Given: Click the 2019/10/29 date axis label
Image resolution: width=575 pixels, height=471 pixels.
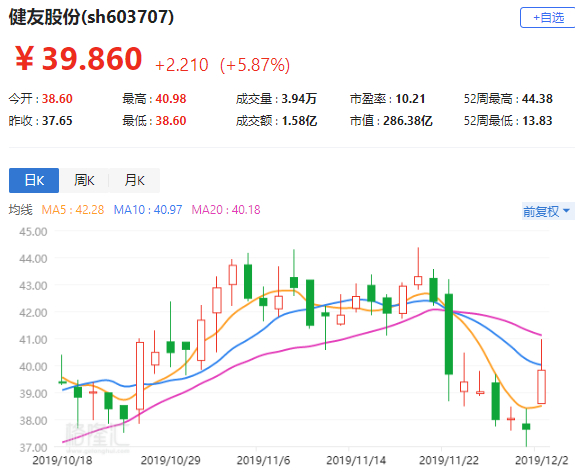Looking at the screenshot, I should 171,460.
